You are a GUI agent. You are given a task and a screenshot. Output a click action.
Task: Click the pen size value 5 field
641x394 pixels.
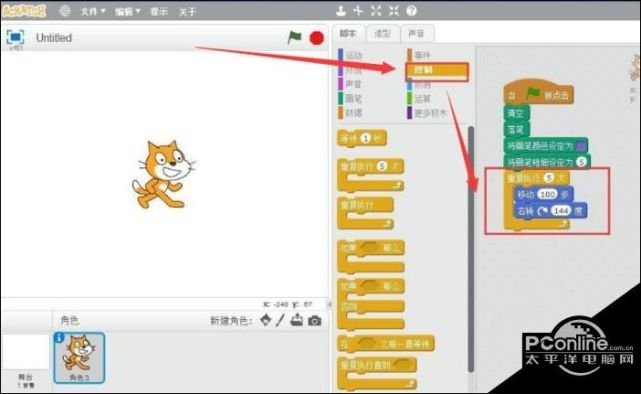(581, 162)
